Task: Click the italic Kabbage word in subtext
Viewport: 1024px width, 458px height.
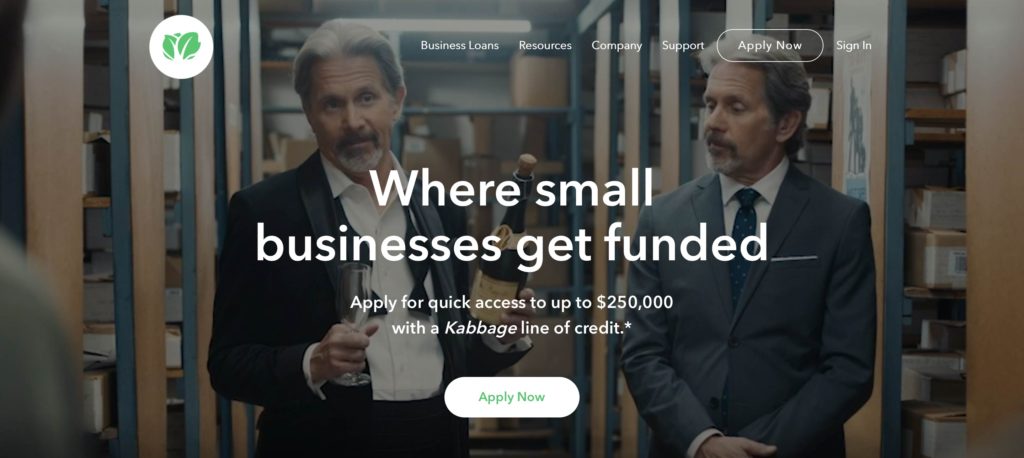Action: pyautogui.click(x=479, y=328)
